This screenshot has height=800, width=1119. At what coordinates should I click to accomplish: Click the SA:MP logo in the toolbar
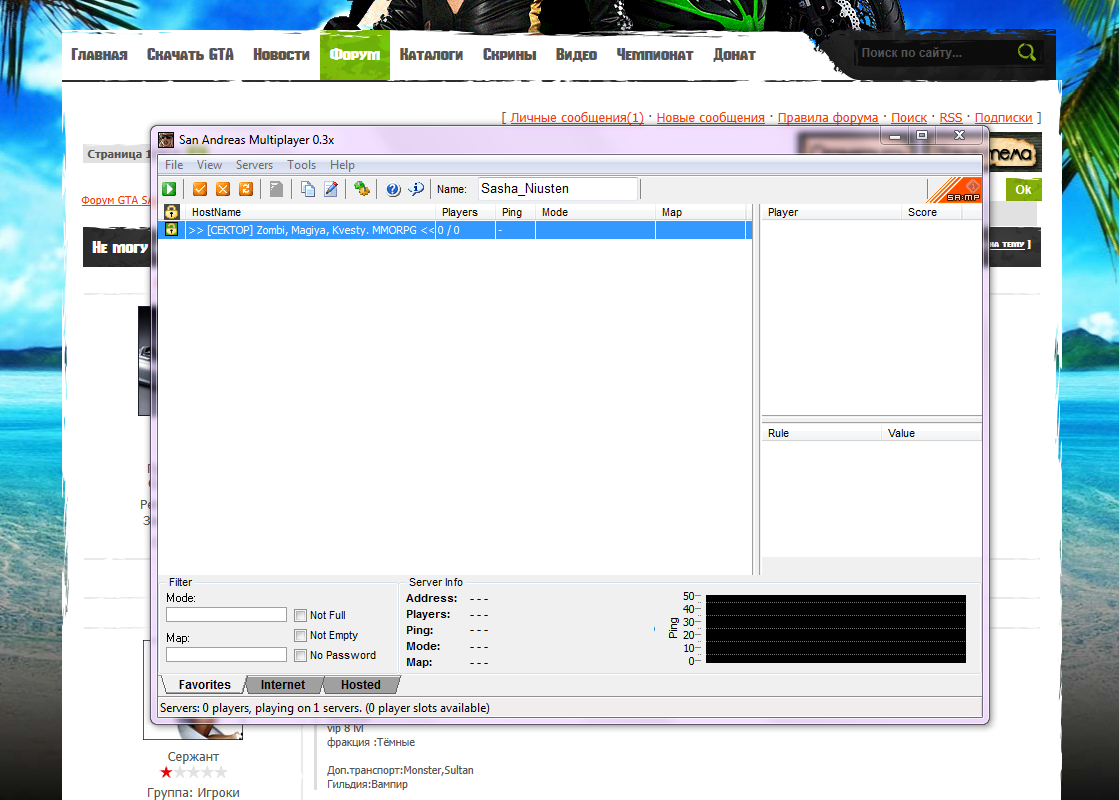coord(955,190)
